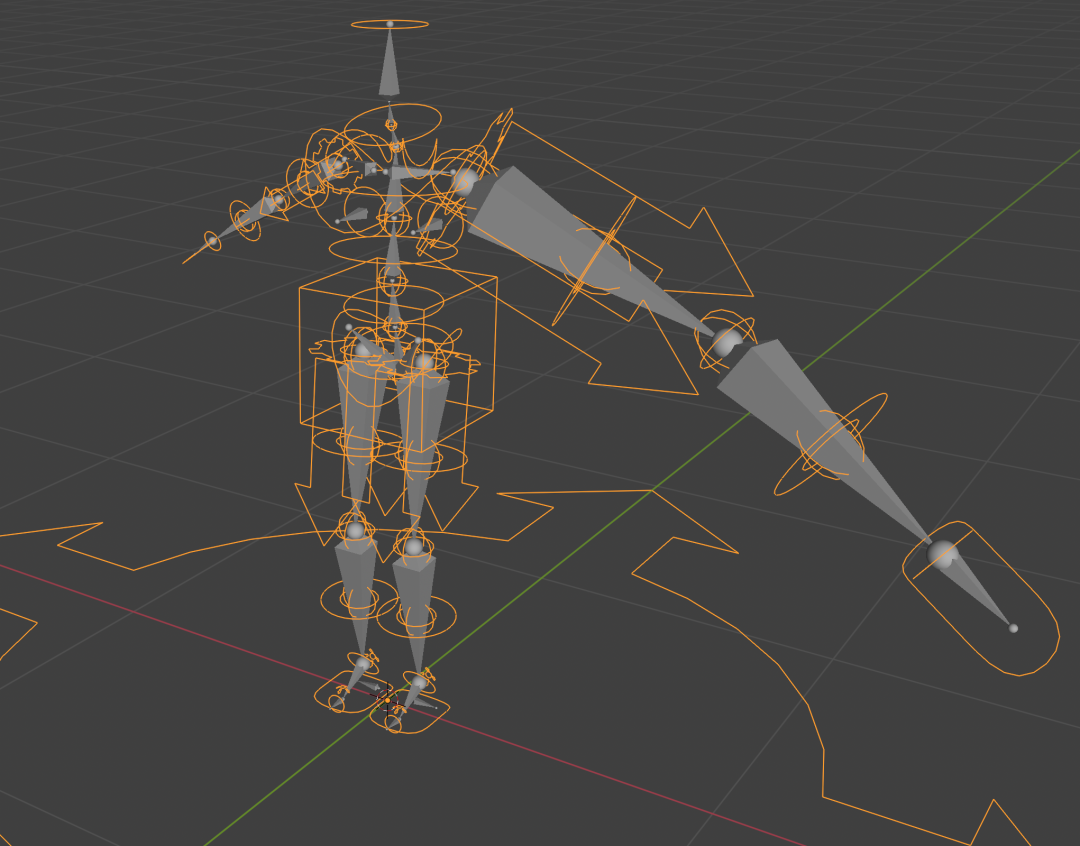Select the enlarged upper arm bone
The width and height of the screenshot is (1080, 846).
585,245
